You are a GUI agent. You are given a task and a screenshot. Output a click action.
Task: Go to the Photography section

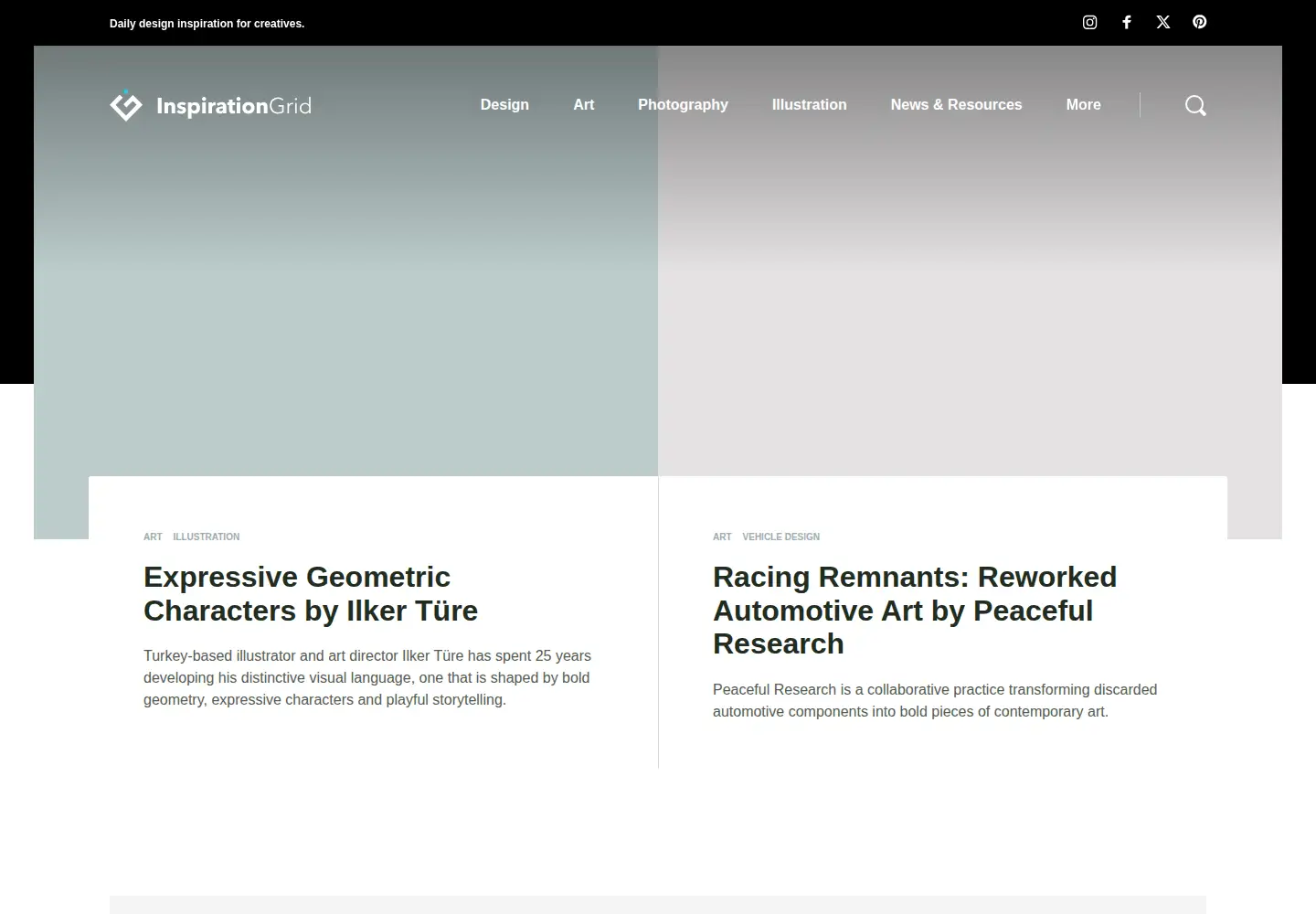pyautogui.click(x=683, y=104)
